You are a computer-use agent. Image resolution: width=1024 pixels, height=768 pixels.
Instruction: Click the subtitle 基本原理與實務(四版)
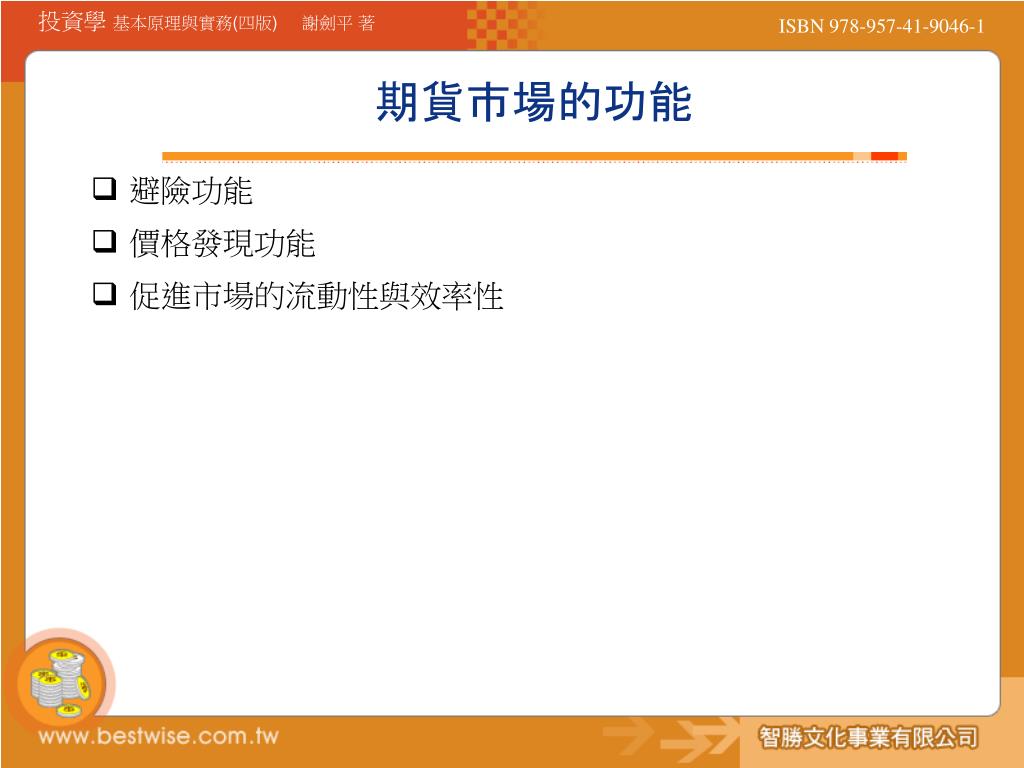click(195, 24)
